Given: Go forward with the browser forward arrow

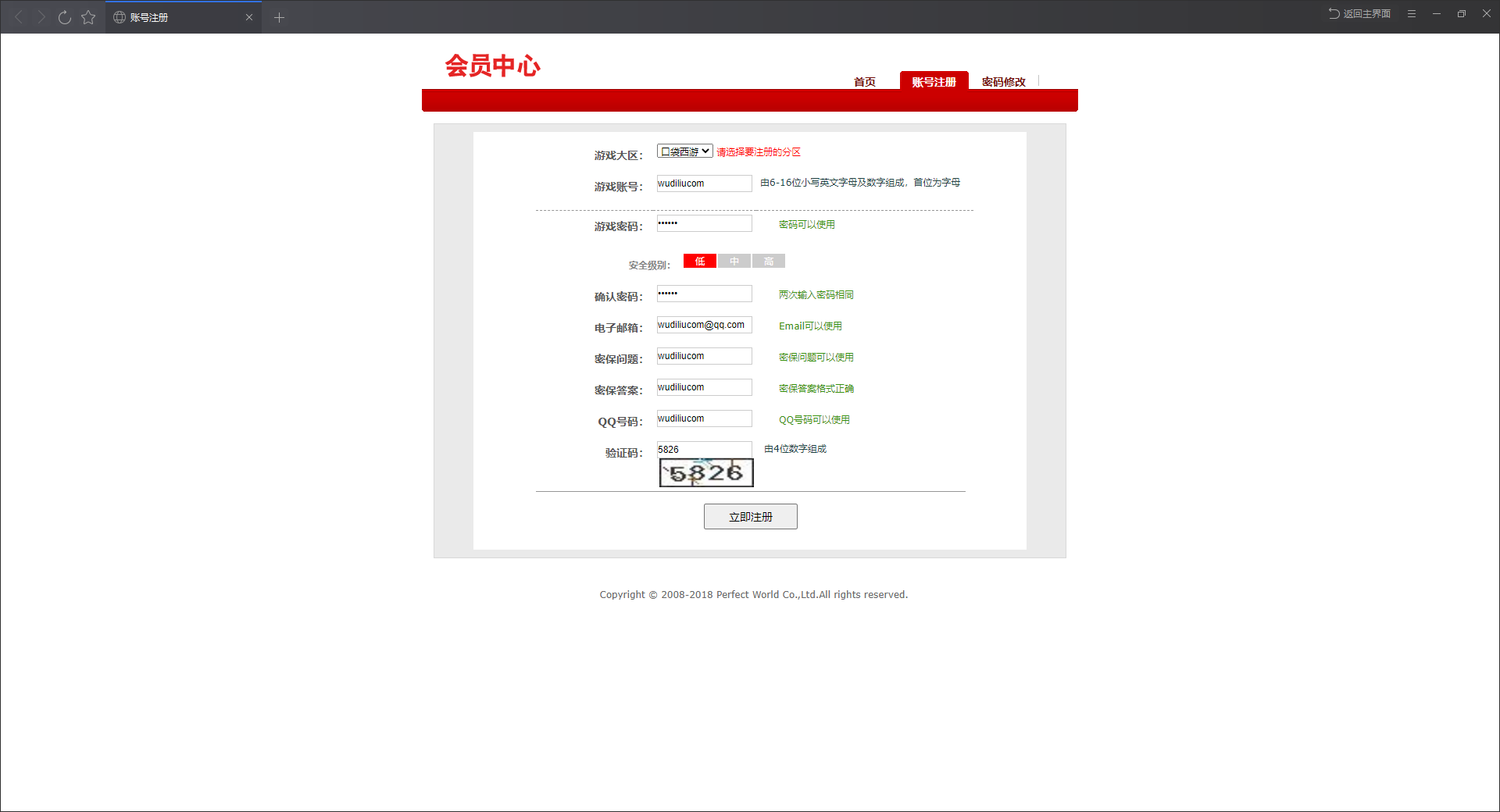Looking at the screenshot, I should point(41,17).
